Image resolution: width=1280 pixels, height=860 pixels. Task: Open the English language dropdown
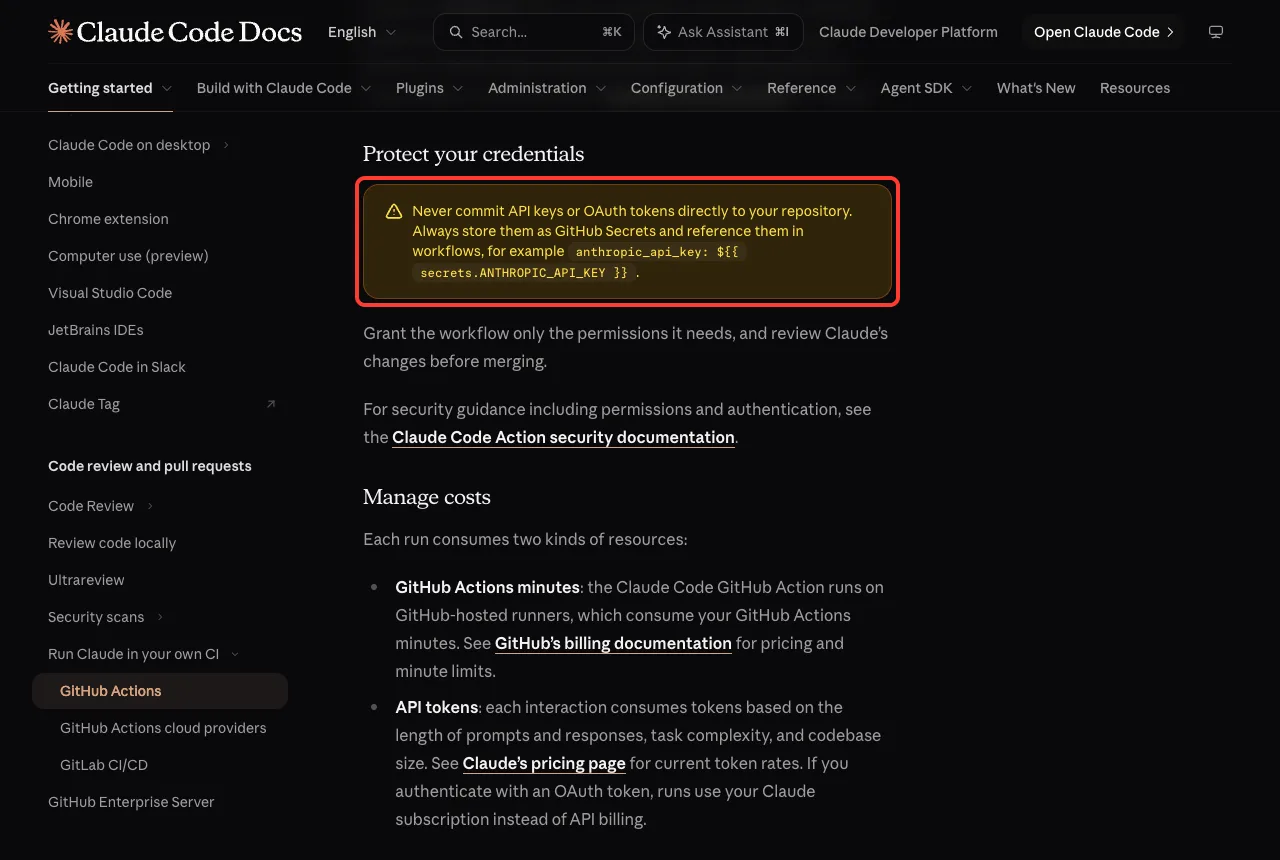tap(362, 32)
